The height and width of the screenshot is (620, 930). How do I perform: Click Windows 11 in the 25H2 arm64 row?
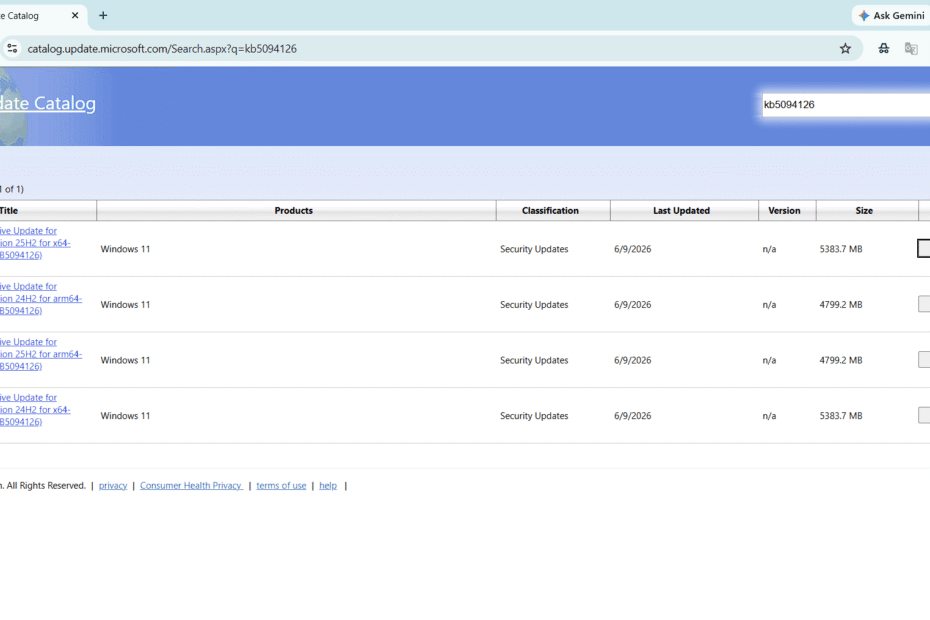[x=125, y=361]
